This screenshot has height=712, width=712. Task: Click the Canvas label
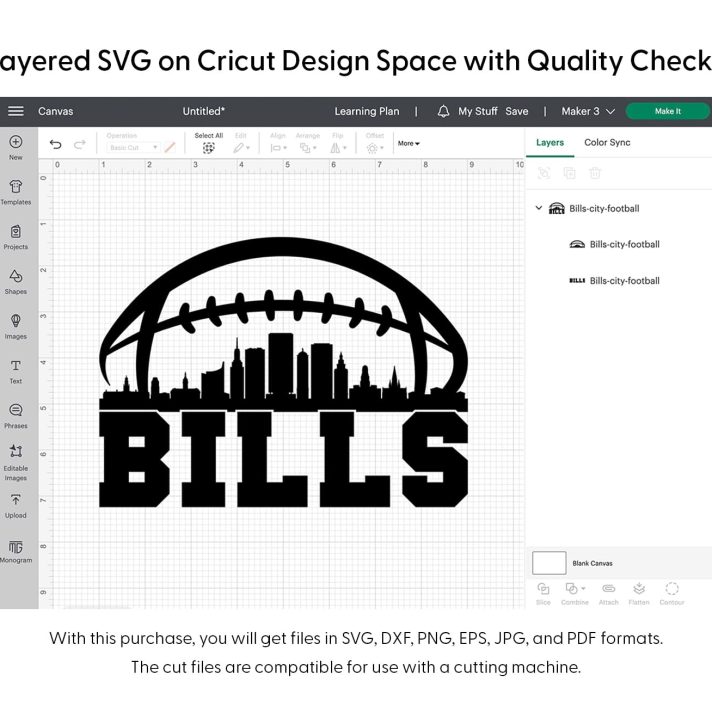[x=55, y=111]
